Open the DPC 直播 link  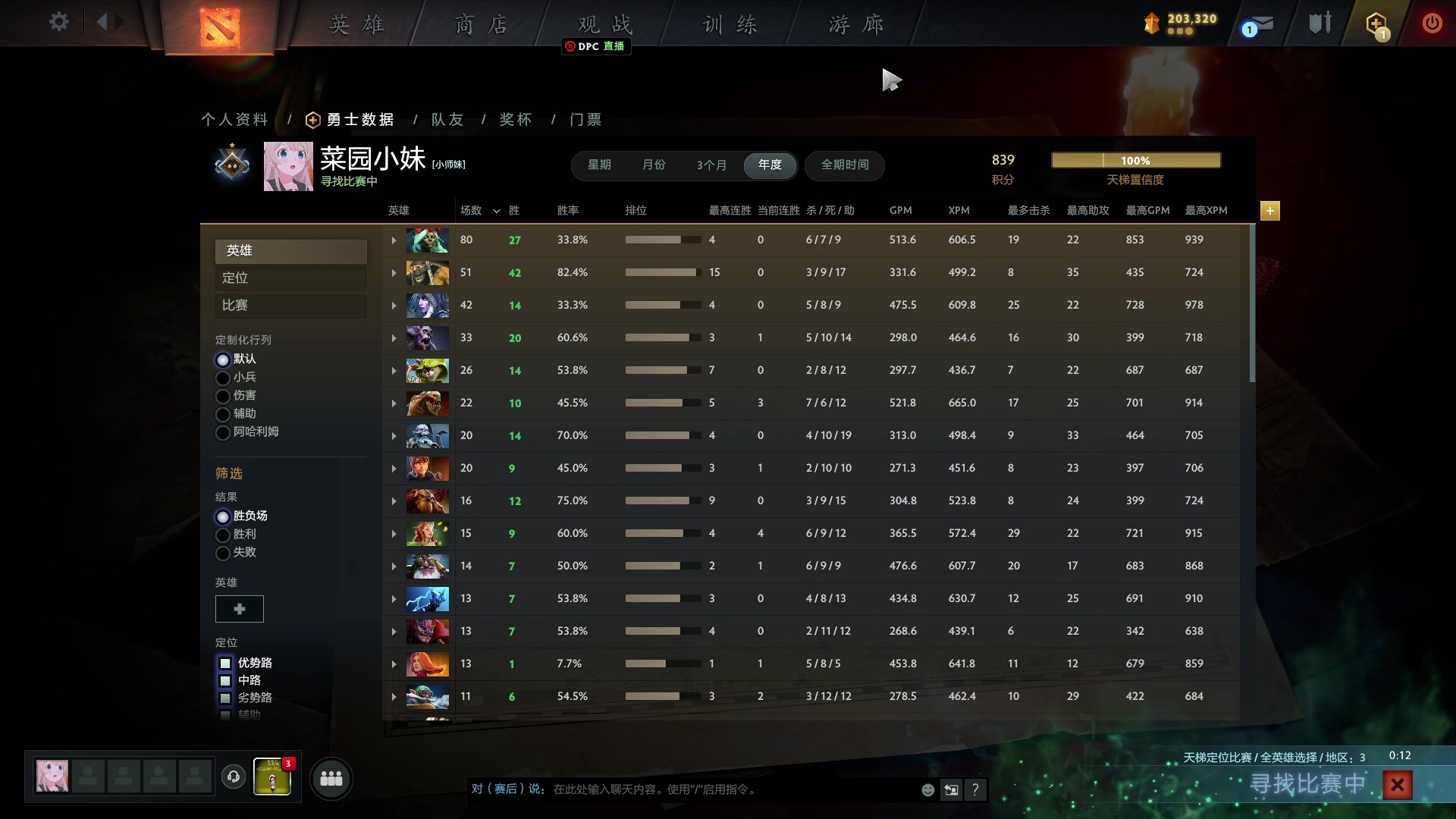[x=596, y=46]
